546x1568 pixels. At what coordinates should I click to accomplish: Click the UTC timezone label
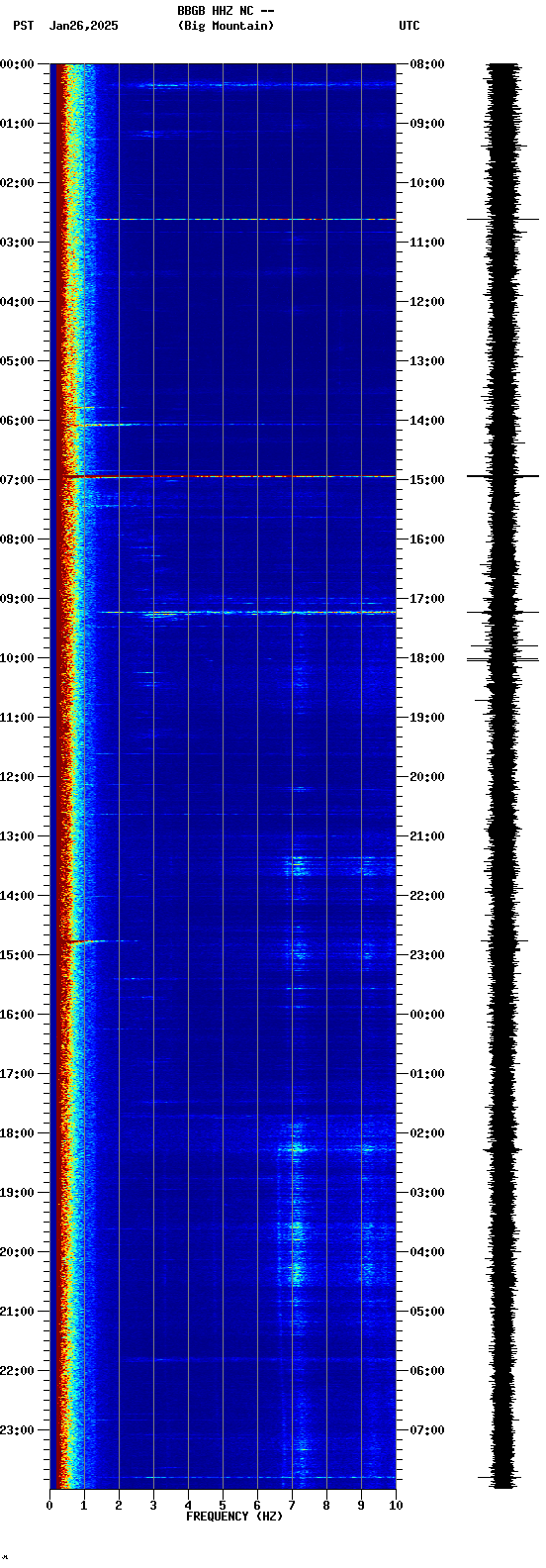pos(409,26)
